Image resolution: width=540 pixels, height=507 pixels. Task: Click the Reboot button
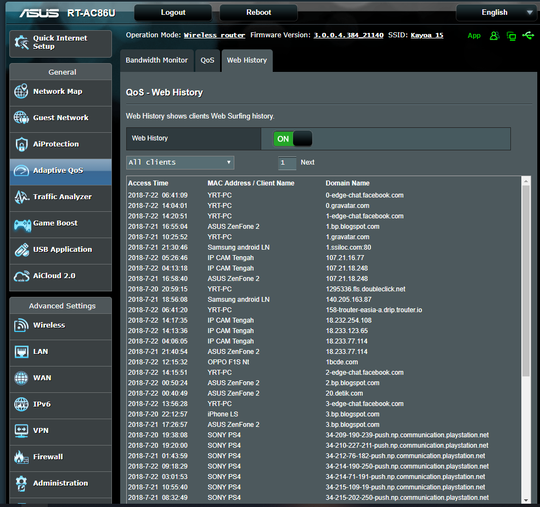pyautogui.click(x=259, y=12)
